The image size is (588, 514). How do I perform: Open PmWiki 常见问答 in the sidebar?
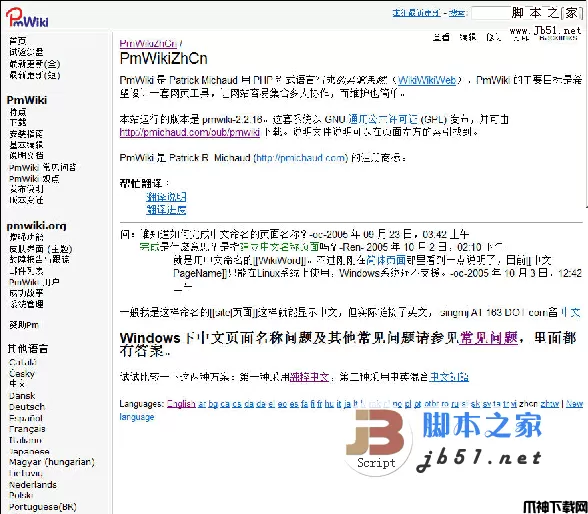42,167
